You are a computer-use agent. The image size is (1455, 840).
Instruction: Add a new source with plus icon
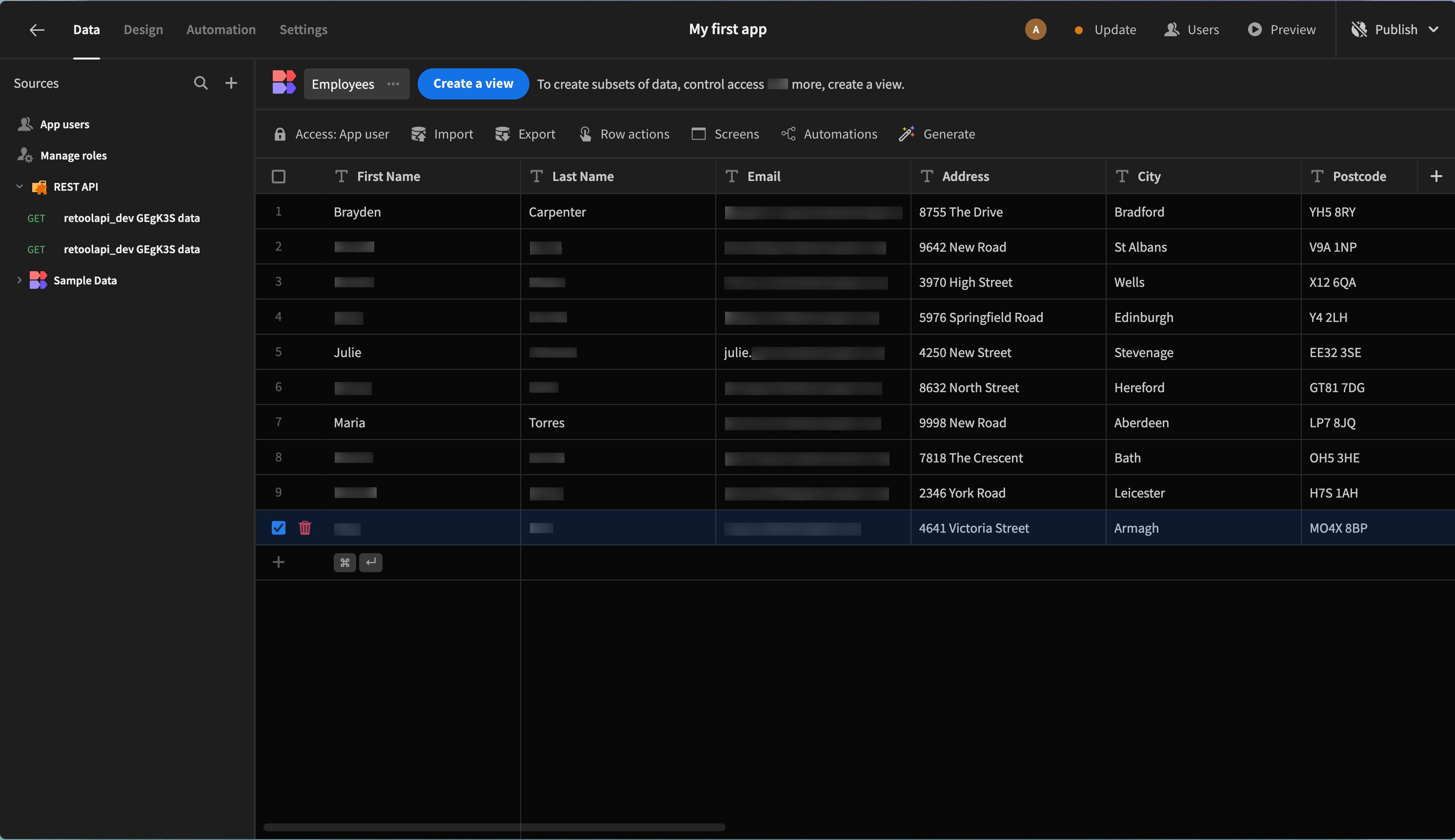point(231,83)
